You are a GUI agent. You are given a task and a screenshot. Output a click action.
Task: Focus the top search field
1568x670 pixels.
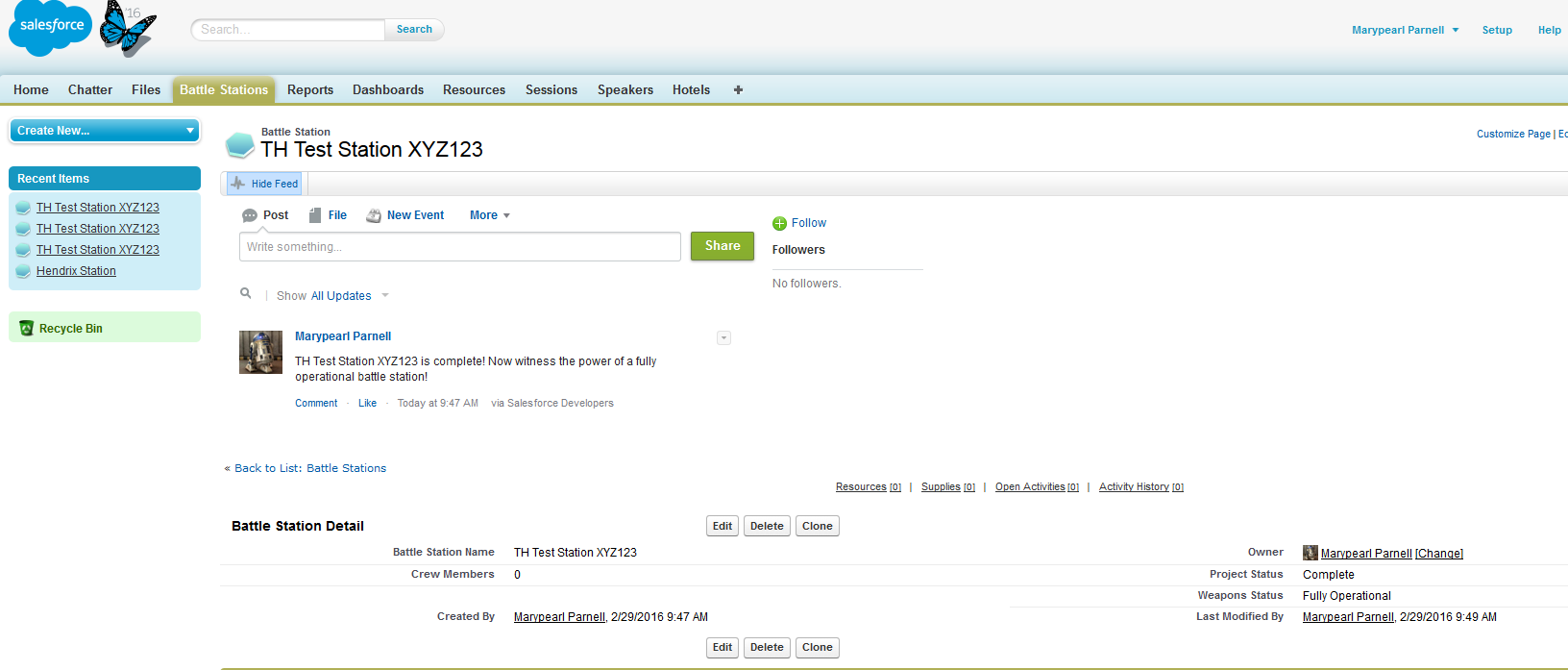tap(288, 30)
